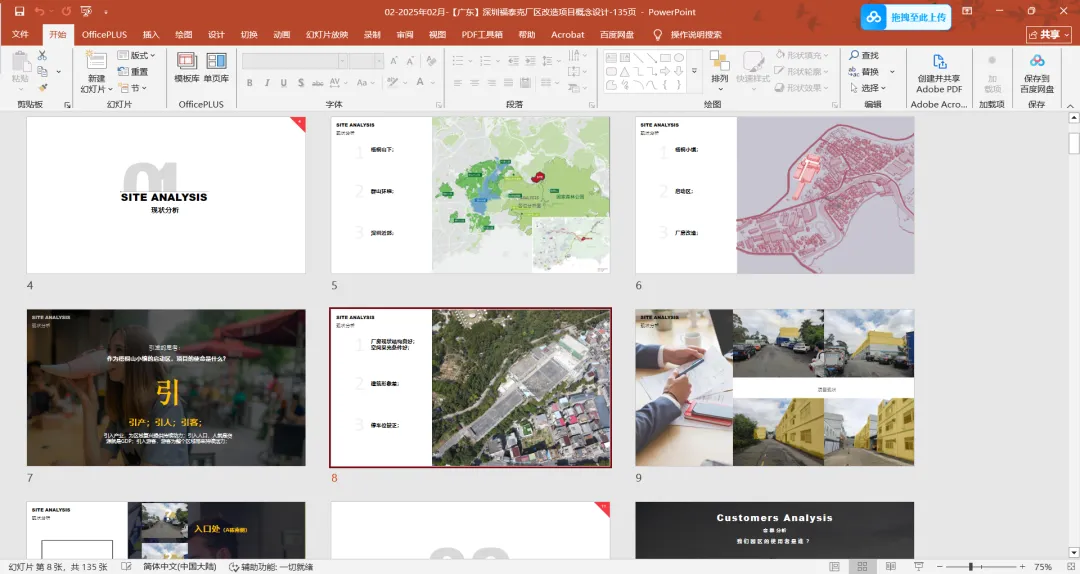This screenshot has width=1080, height=574.
Task: Switch to the 幻灯片放映 slideshow tab
Action: [327, 34]
